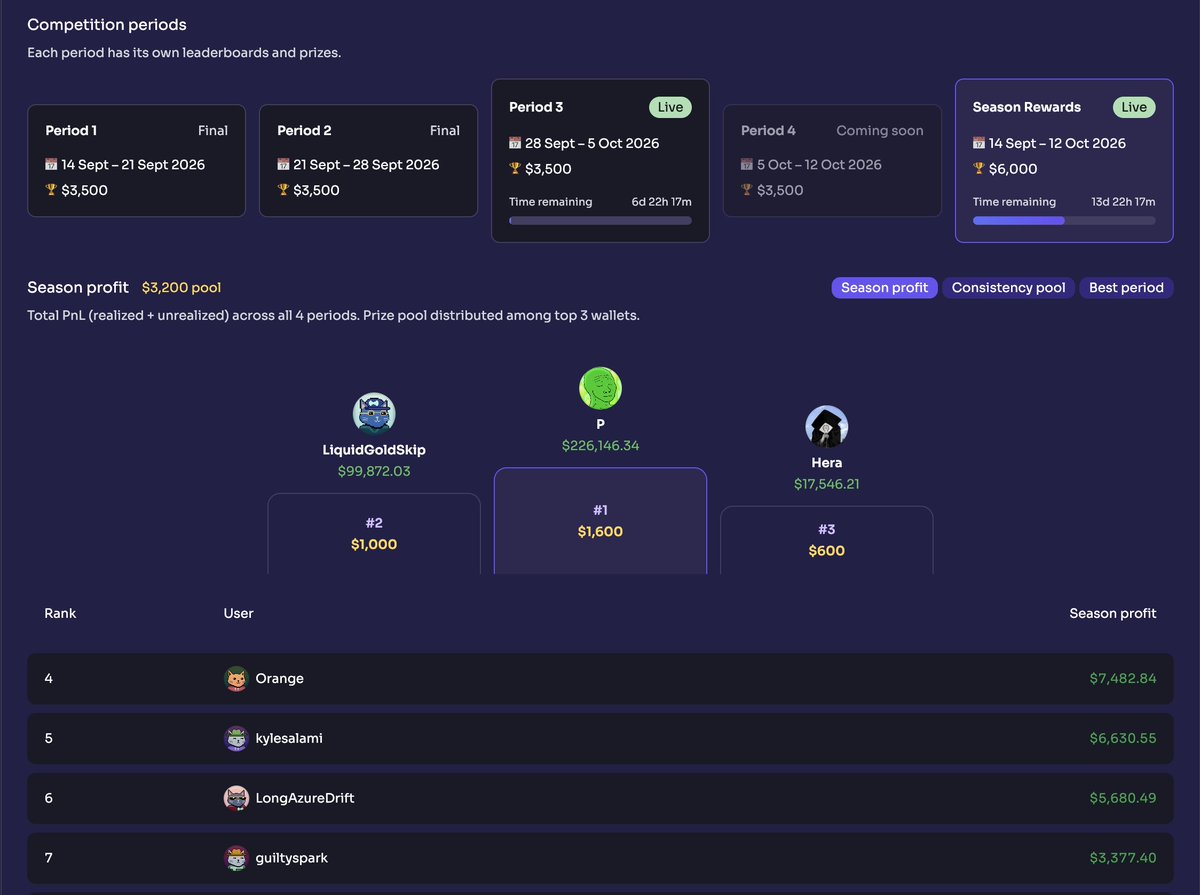Click the trophy icon in Period 3 card
This screenshot has width=1200, height=895.
click(516, 169)
